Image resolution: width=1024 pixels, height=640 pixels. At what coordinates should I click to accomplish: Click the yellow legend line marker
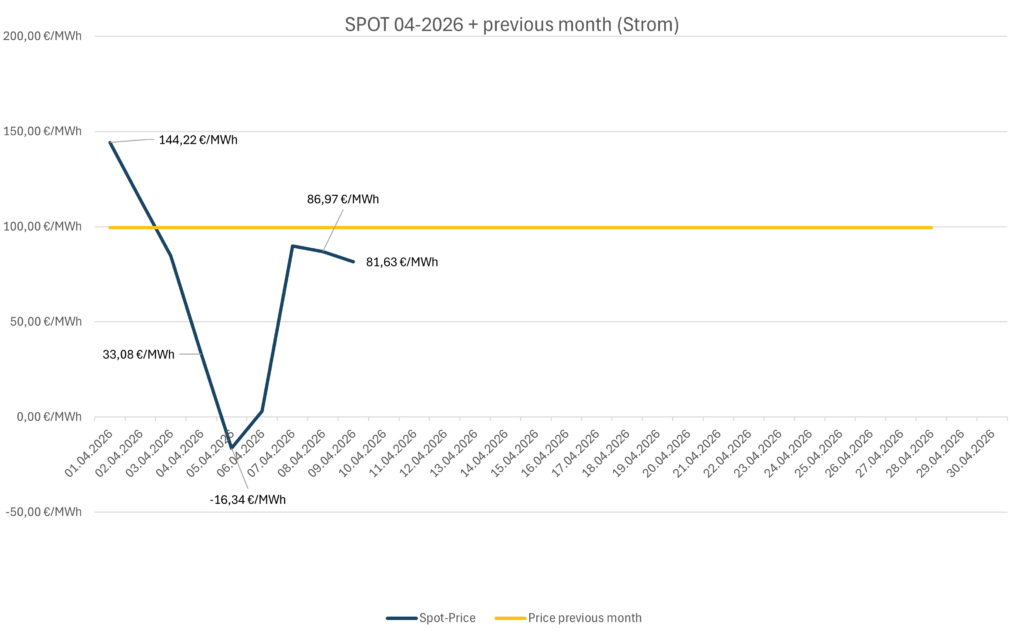(509, 618)
